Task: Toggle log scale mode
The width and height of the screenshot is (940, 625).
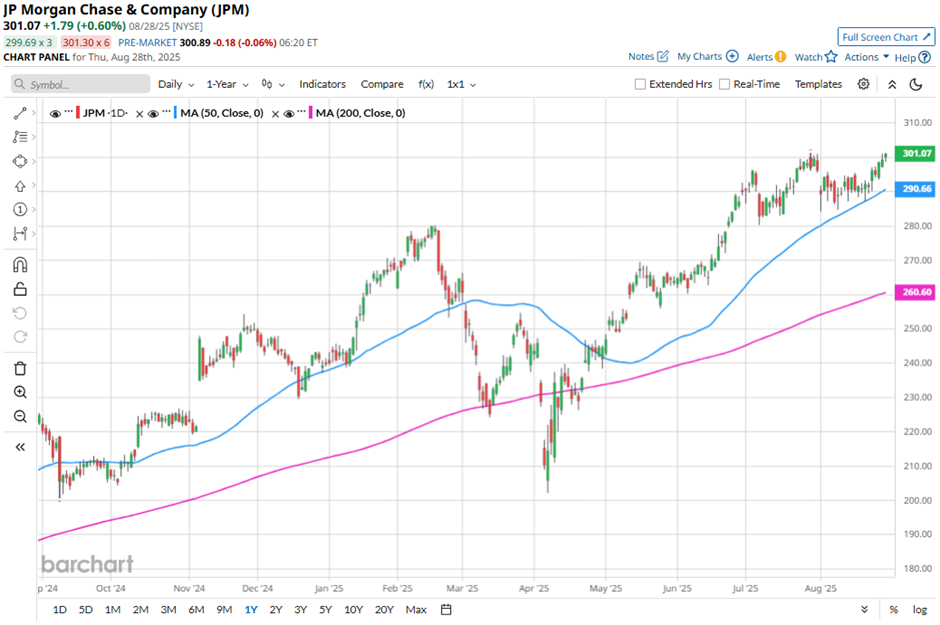Action: (920, 610)
